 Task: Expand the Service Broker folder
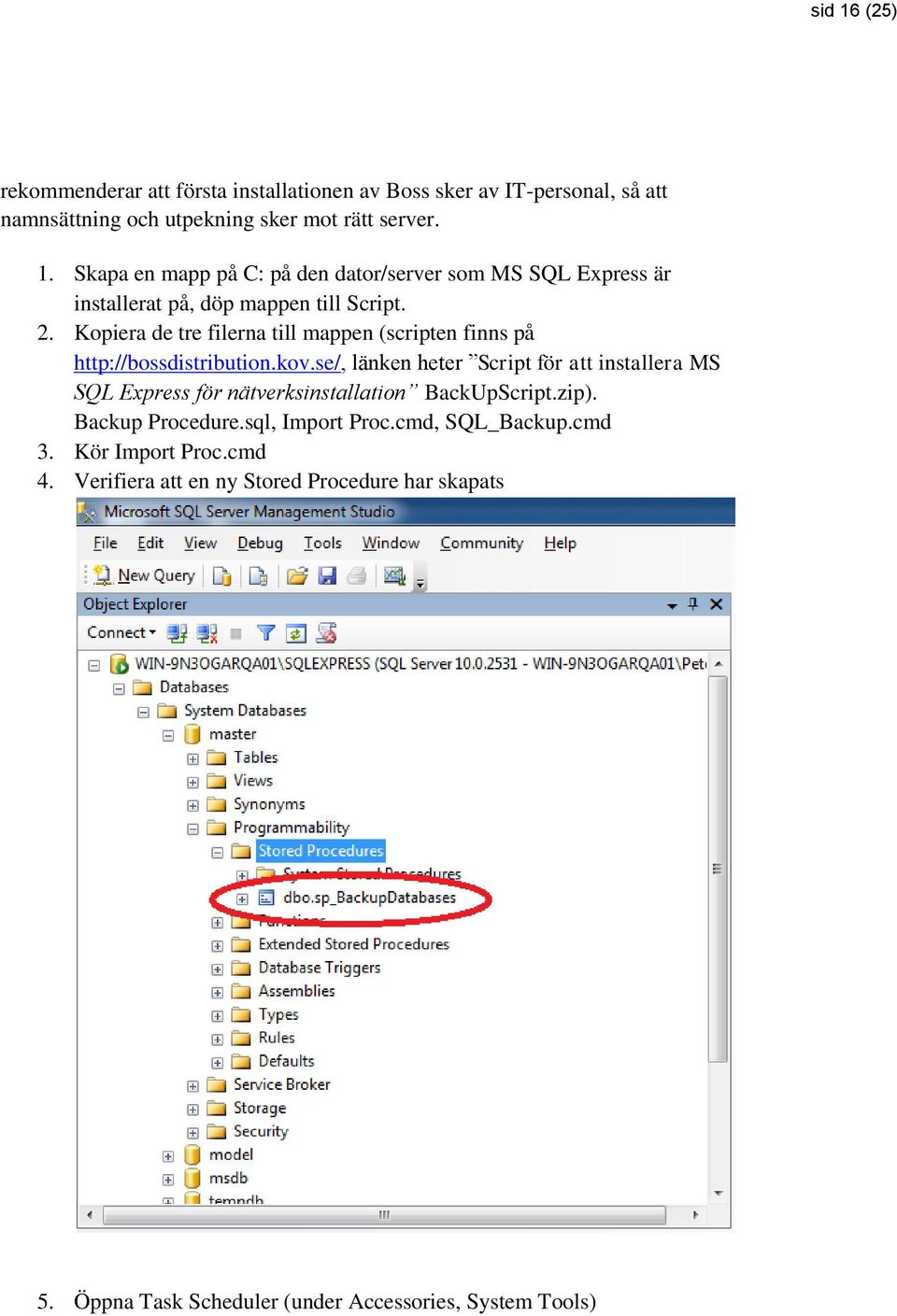(192, 1085)
